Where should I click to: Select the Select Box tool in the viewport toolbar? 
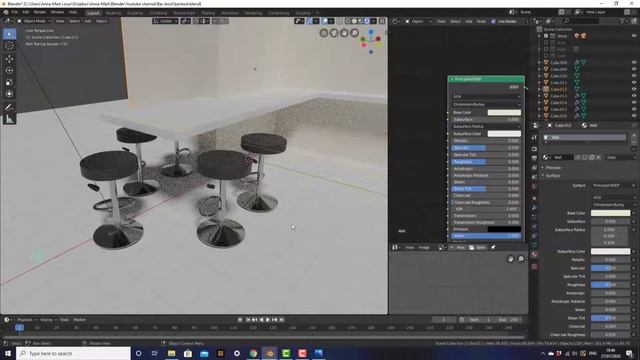pos(9,34)
